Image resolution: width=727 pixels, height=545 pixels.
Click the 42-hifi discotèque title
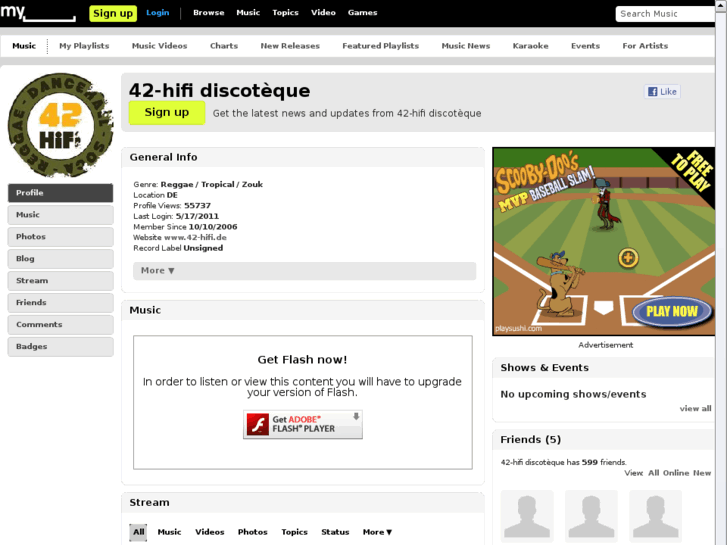[219, 90]
